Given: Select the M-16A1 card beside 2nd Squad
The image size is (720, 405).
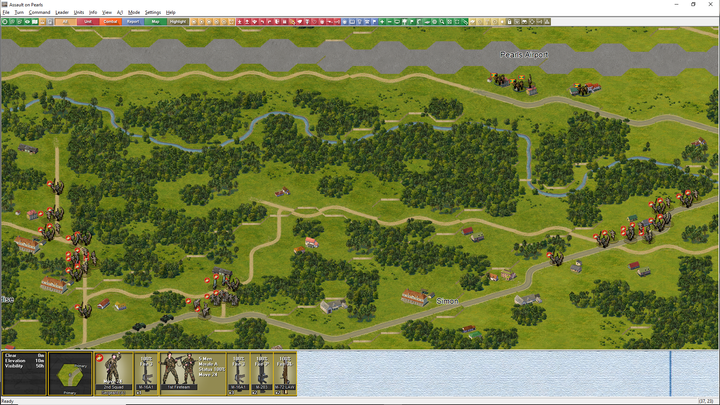Looking at the screenshot, I should (x=146, y=373).
